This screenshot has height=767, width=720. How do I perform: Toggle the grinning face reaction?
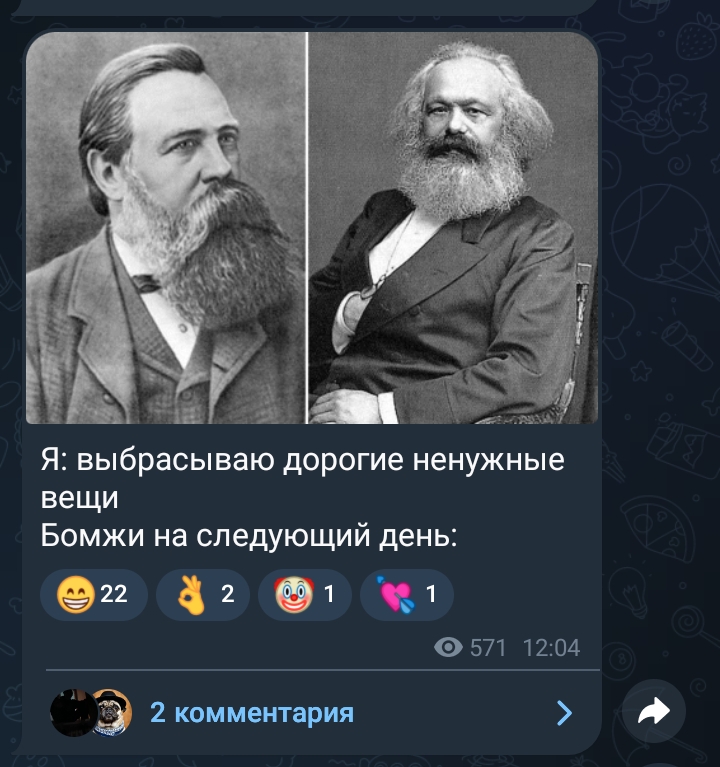pyautogui.click(x=94, y=594)
